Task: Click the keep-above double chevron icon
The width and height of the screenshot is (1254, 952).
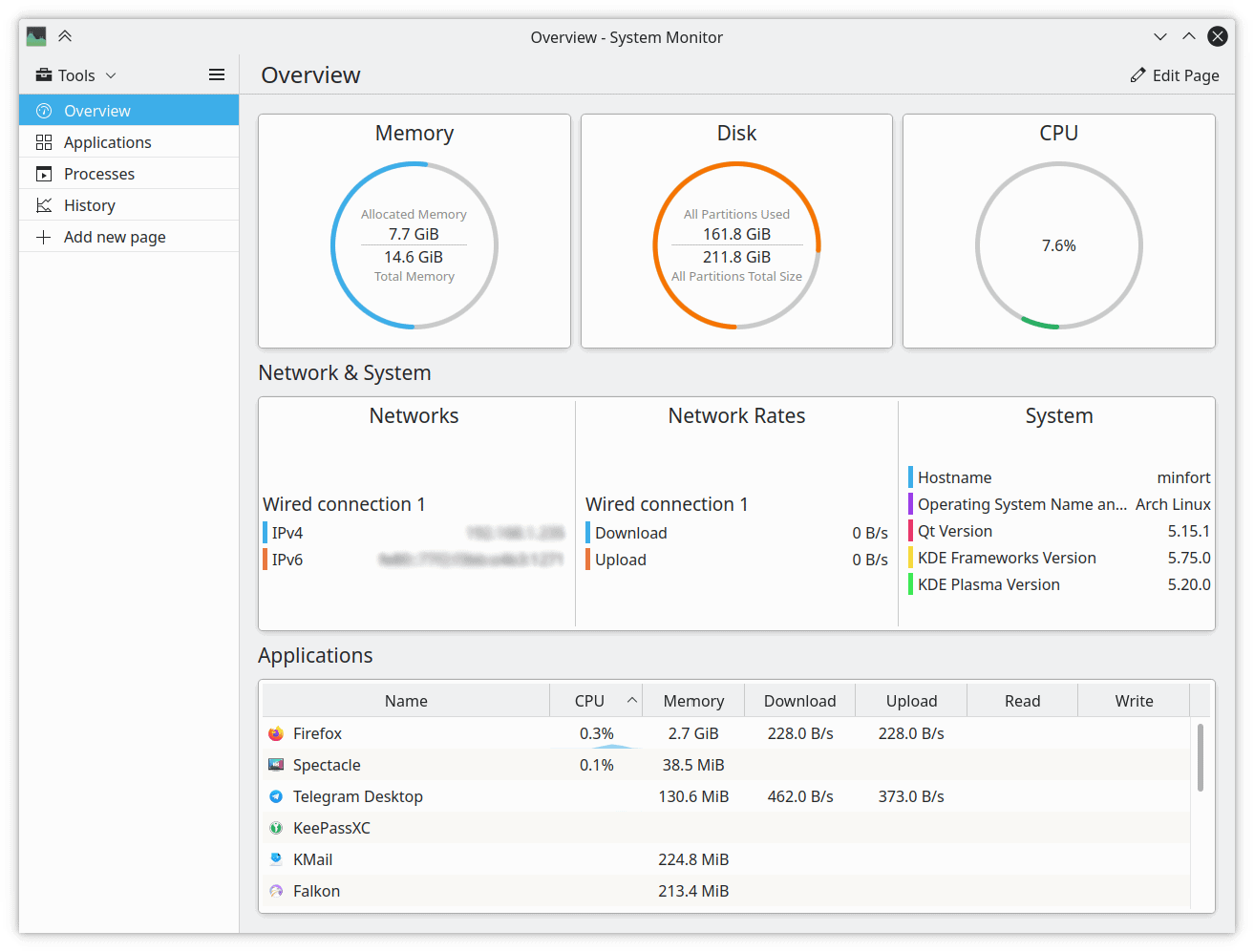Action: point(65,36)
